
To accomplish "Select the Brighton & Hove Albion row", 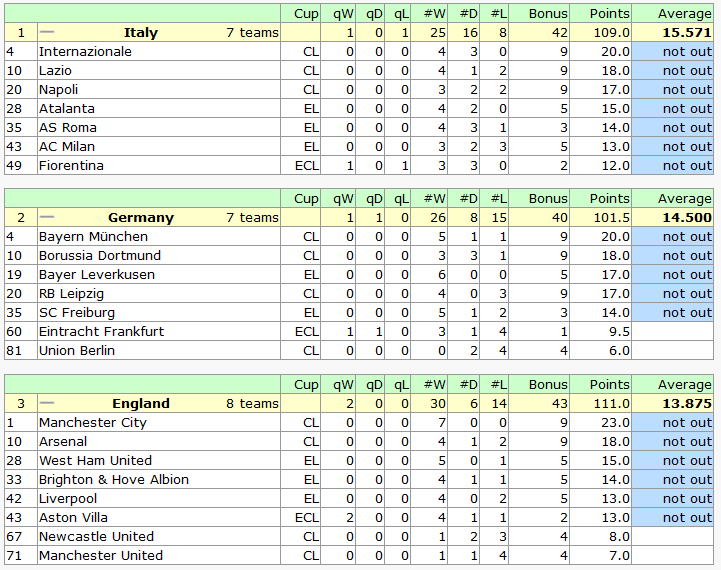I will click(x=113, y=480).
